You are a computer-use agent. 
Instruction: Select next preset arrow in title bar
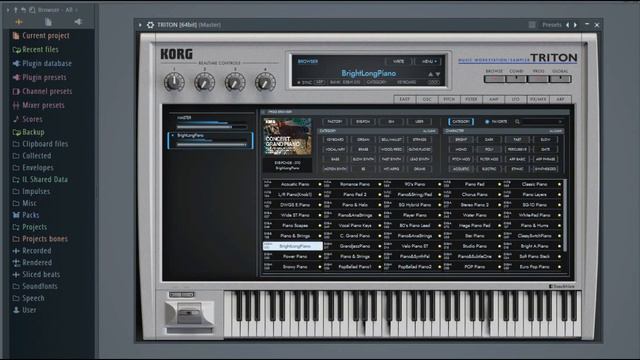click(x=576, y=25)
